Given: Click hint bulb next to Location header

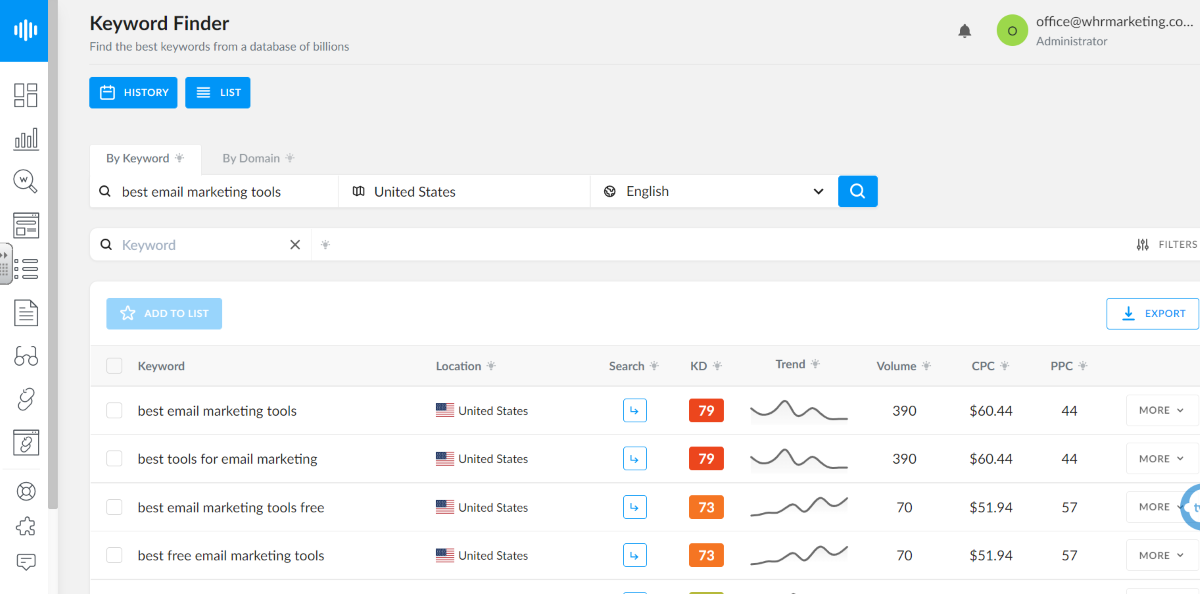Looking at the screenshot, I should pos(491,366).
